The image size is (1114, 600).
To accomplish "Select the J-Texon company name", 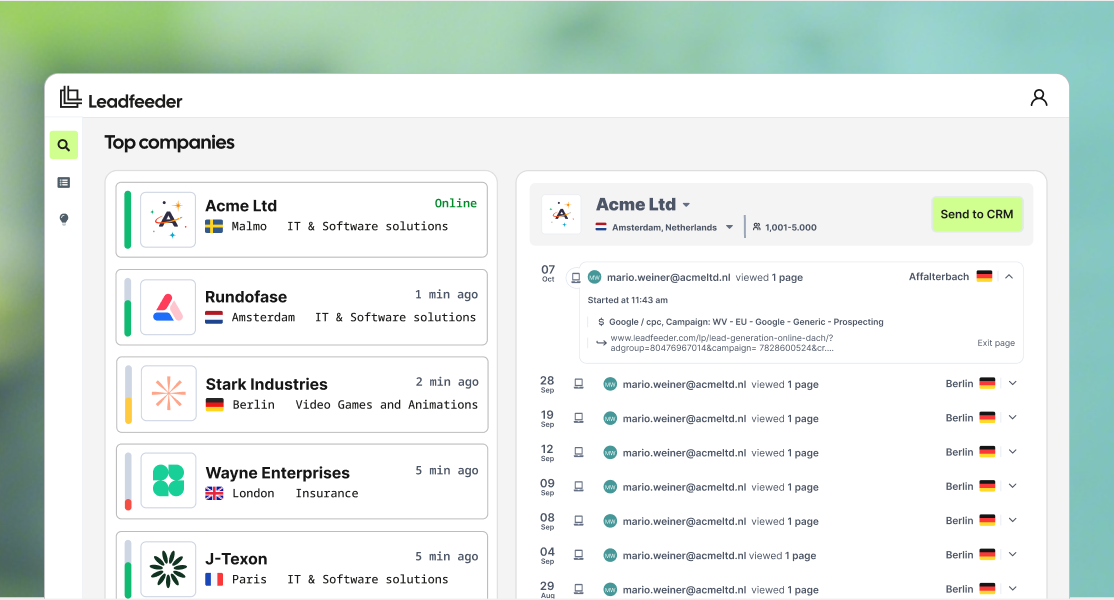I will pyautogui.click(x=237, y=559).
